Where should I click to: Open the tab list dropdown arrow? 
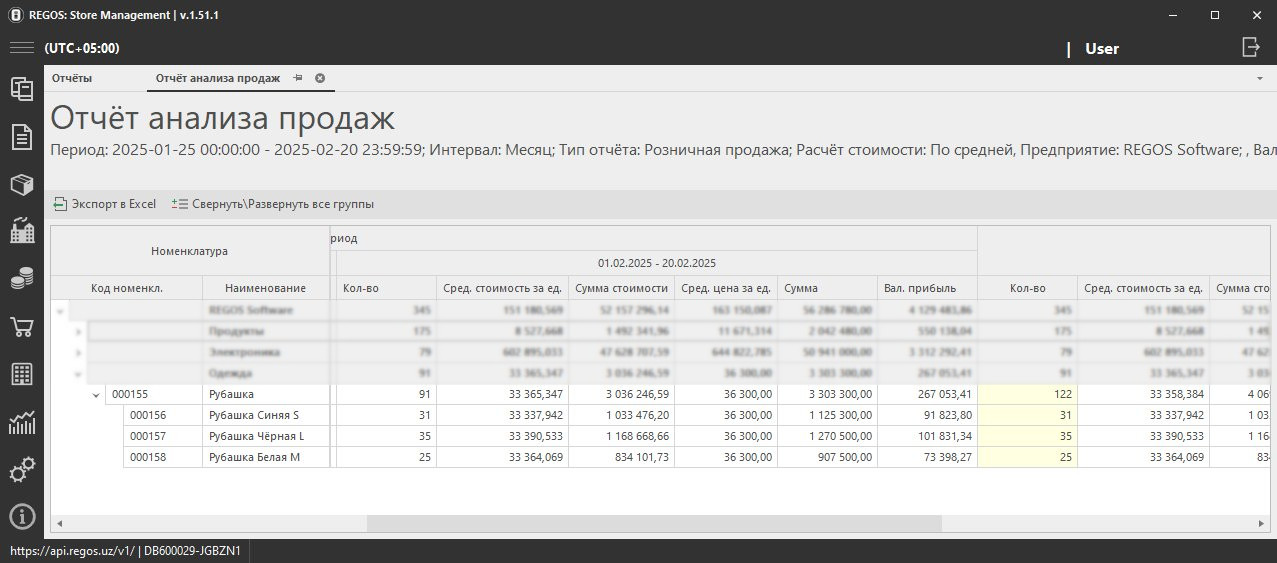1259,78
